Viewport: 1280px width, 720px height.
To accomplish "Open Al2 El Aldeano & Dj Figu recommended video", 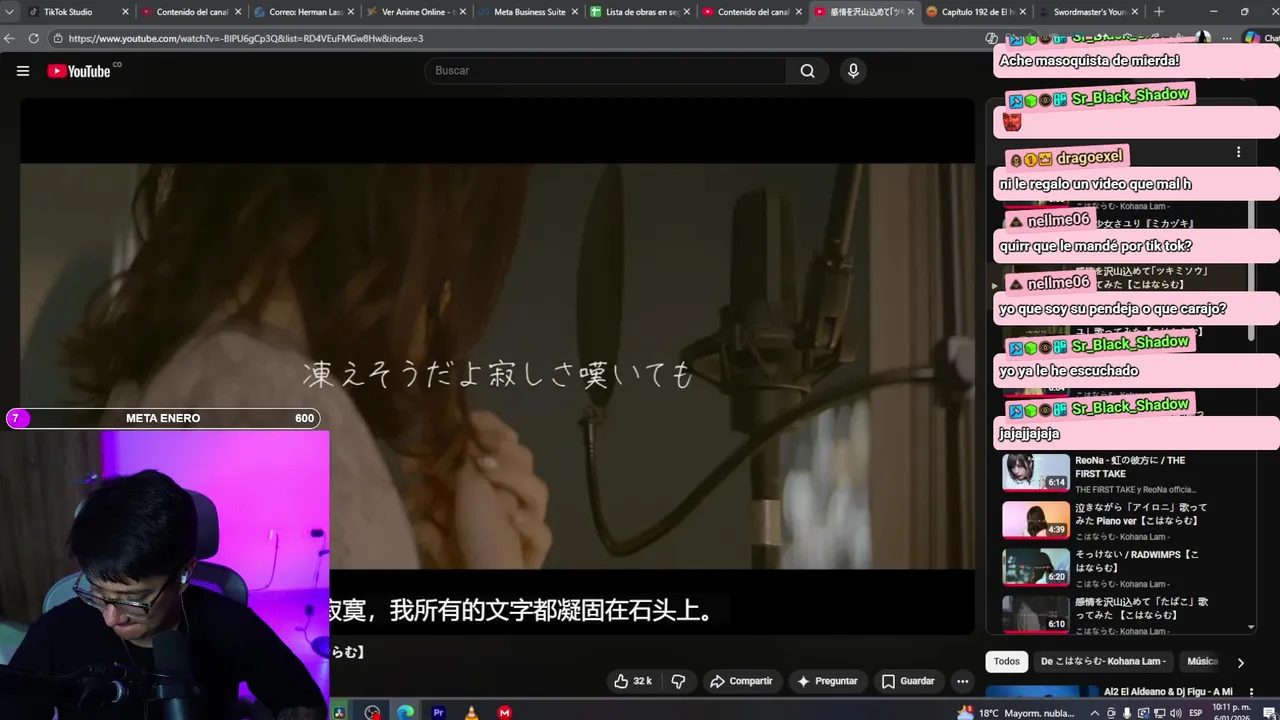I will [1168, 692].
